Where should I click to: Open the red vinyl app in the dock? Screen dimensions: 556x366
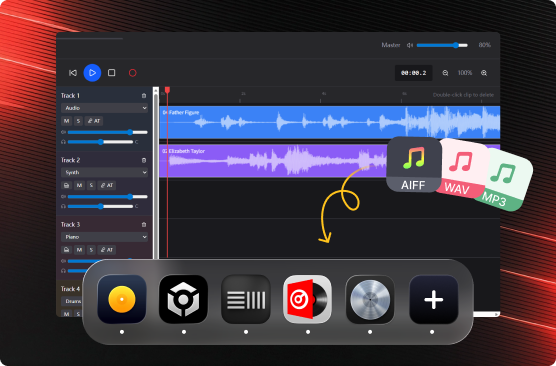coord(308,299)
